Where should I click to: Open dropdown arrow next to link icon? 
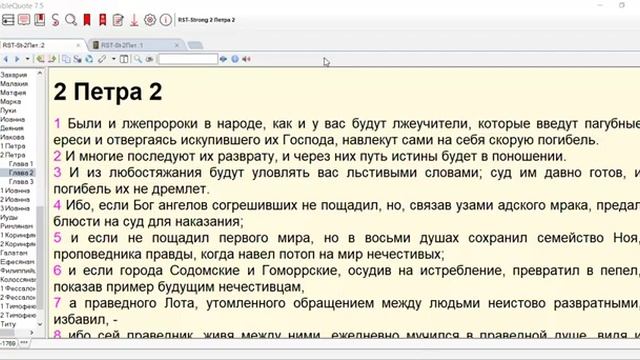[113, 59]
